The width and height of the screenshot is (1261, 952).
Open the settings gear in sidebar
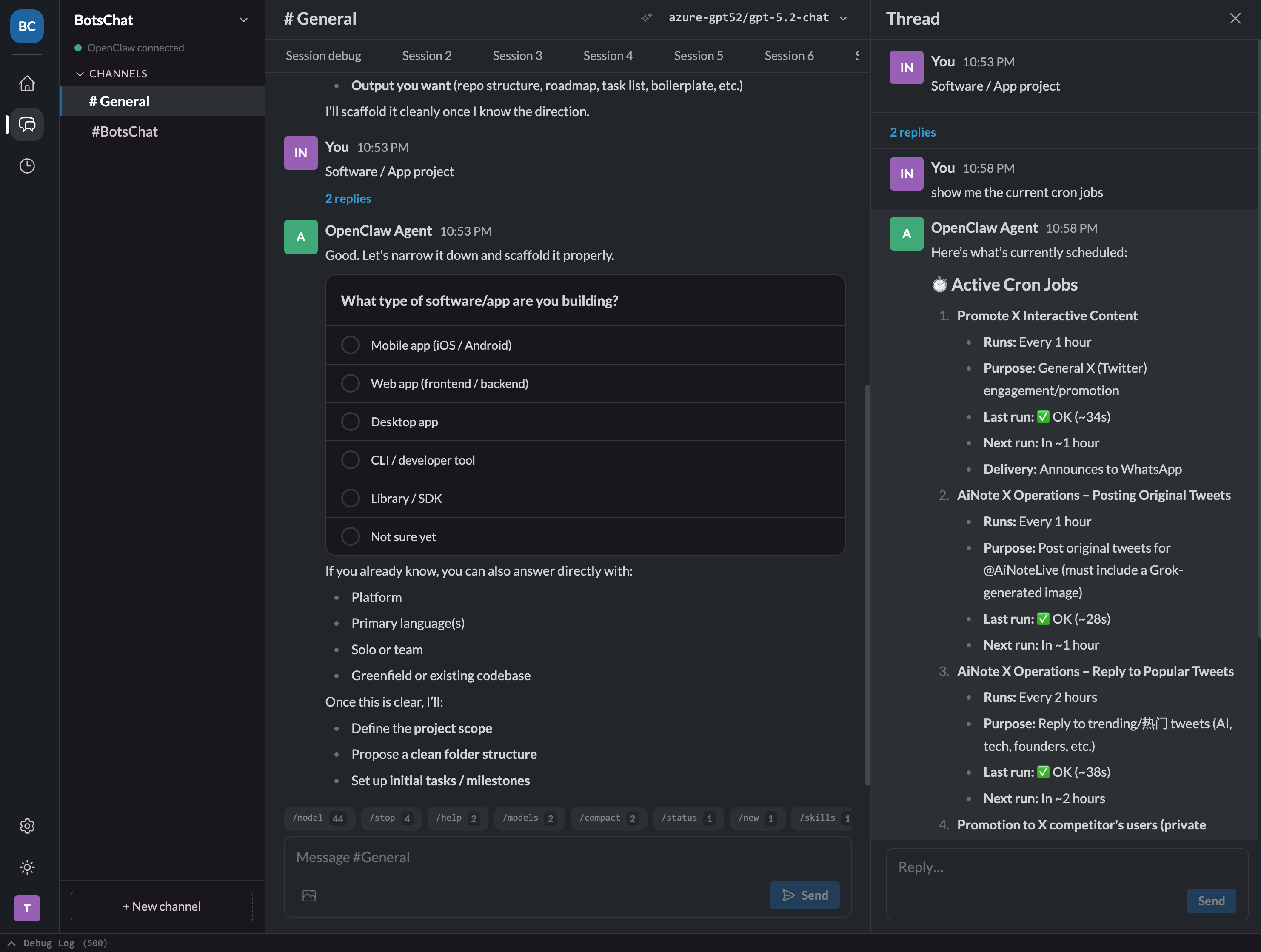tap(27, 826)
